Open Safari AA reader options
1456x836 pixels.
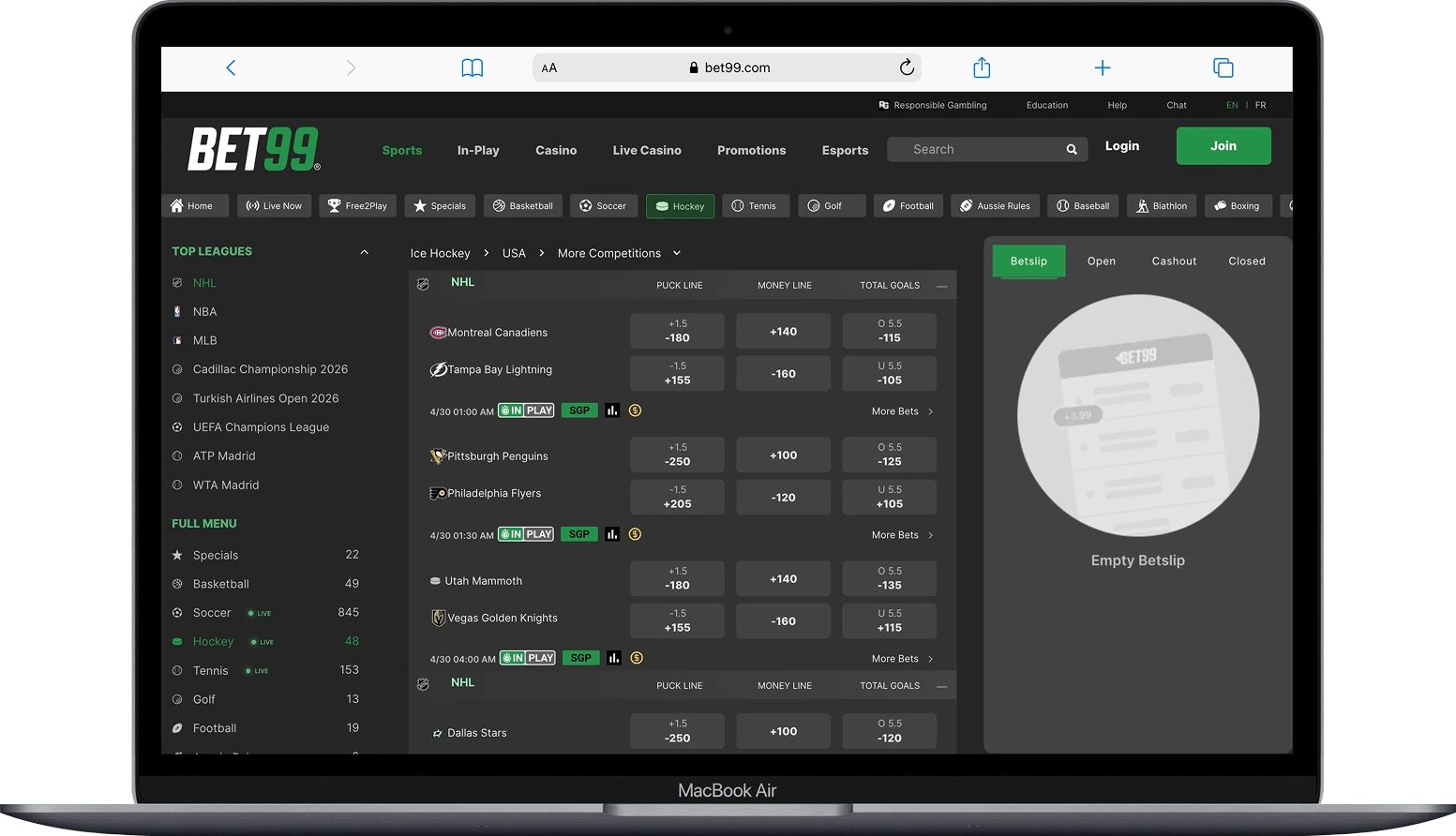pyautogui.click(x=549, y=67)
